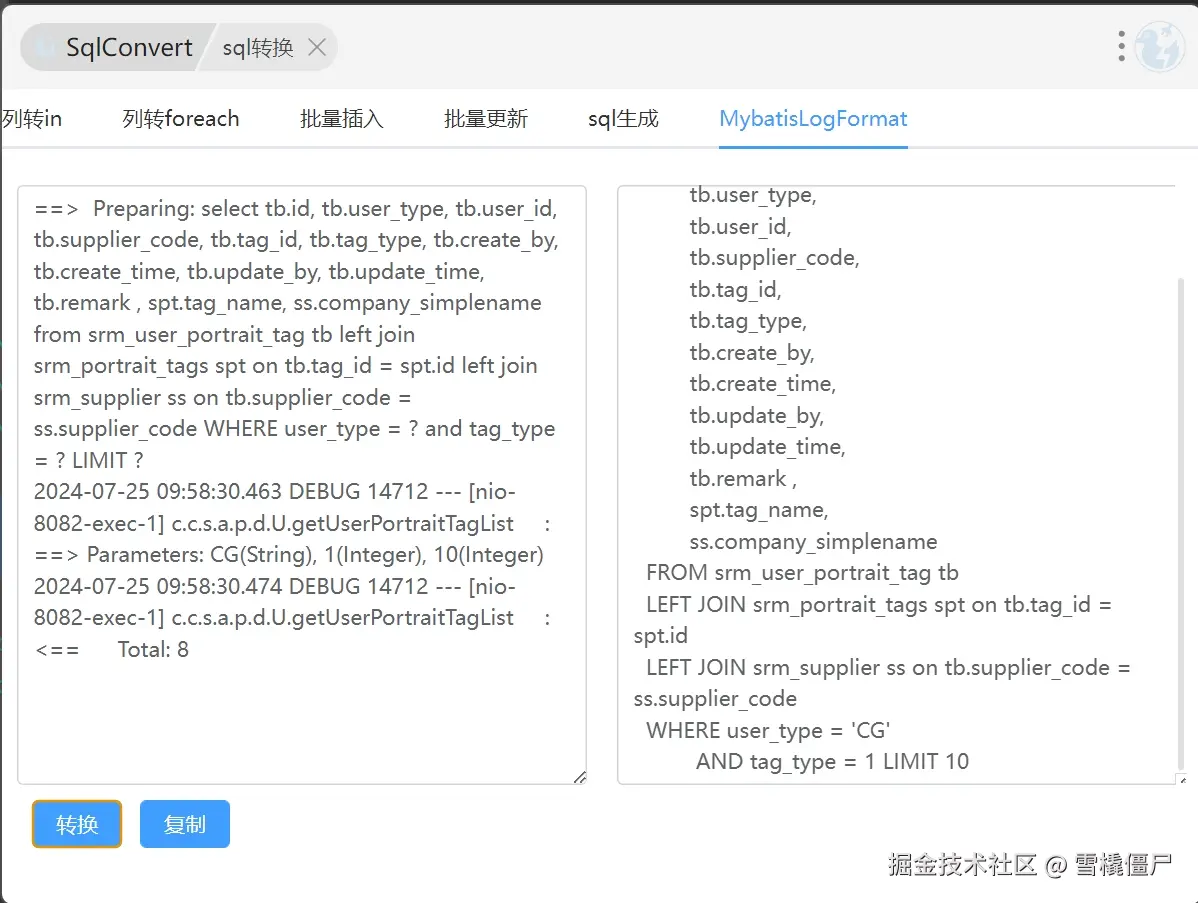This screenshot has width=1198, height=903.
Task: Click the '==> Parameters: CG(String)' line
Action: pos(289,555)
